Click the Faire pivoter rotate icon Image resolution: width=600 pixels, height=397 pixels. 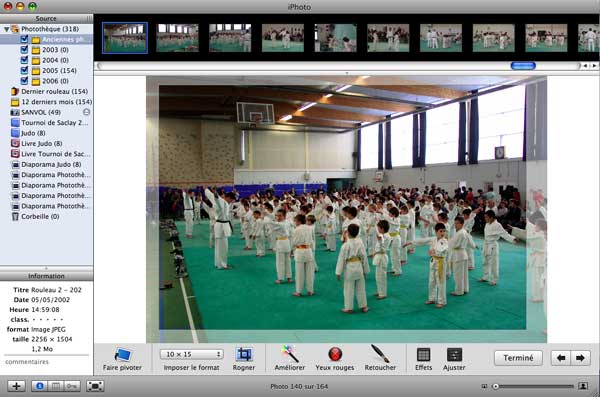click(x=122, y=355)
